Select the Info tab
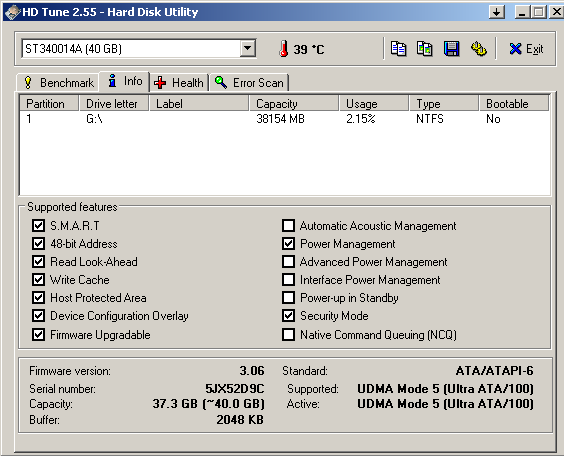Viewport: 564px width, 456px height. pos(125,81)
